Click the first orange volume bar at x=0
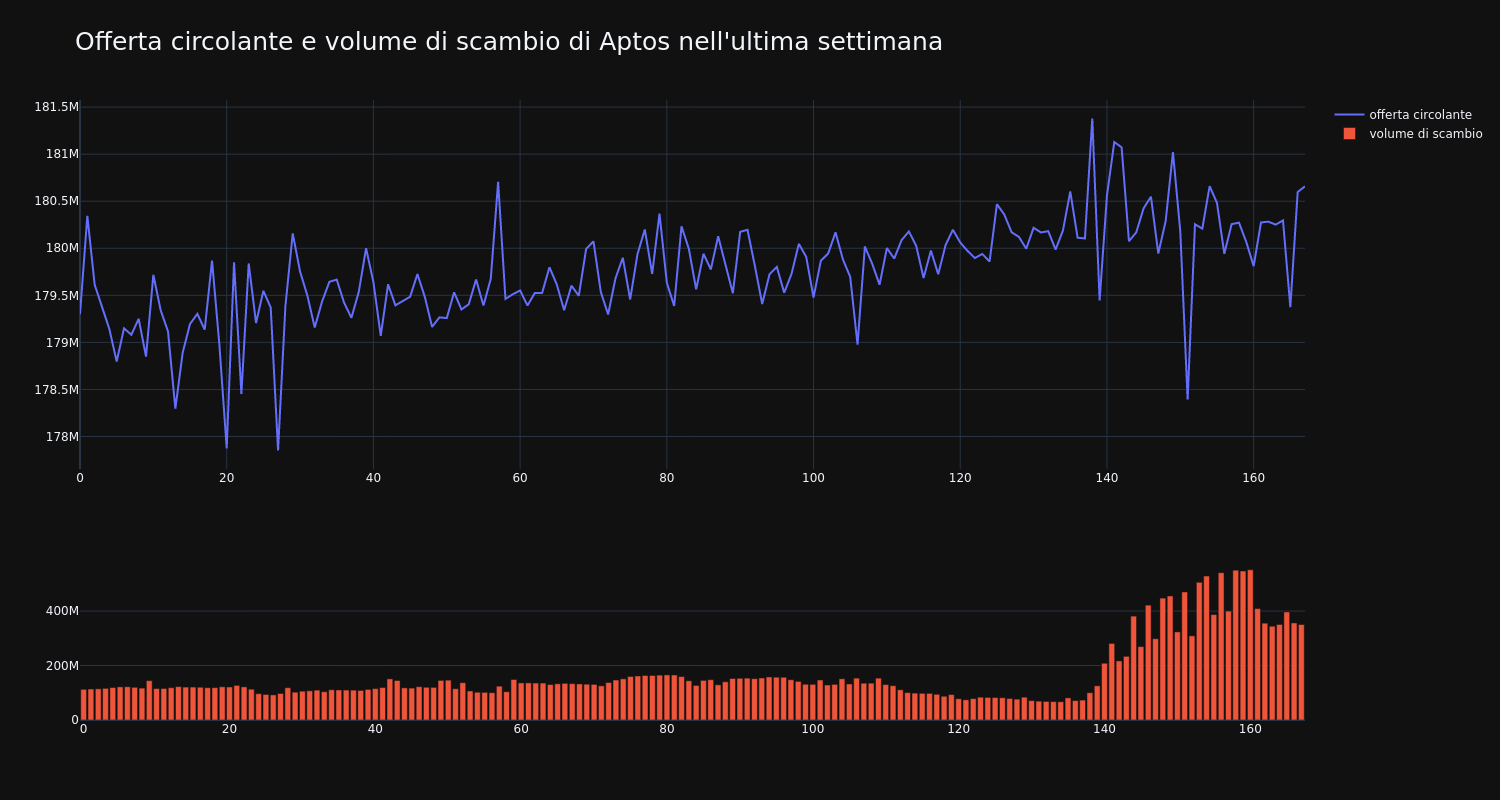This screenshot has width=1500, height=800. coord(84,704)
